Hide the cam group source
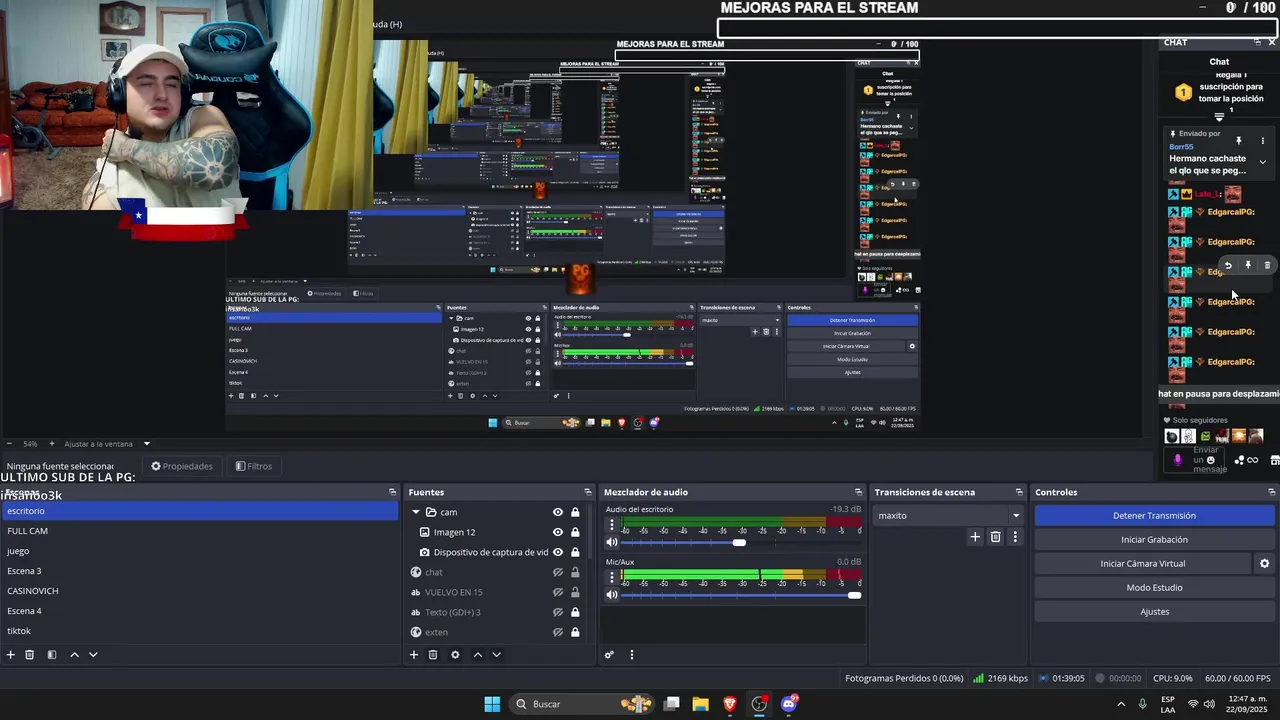The width and height of the screenshot is (1280, 720). coord(558,512)
